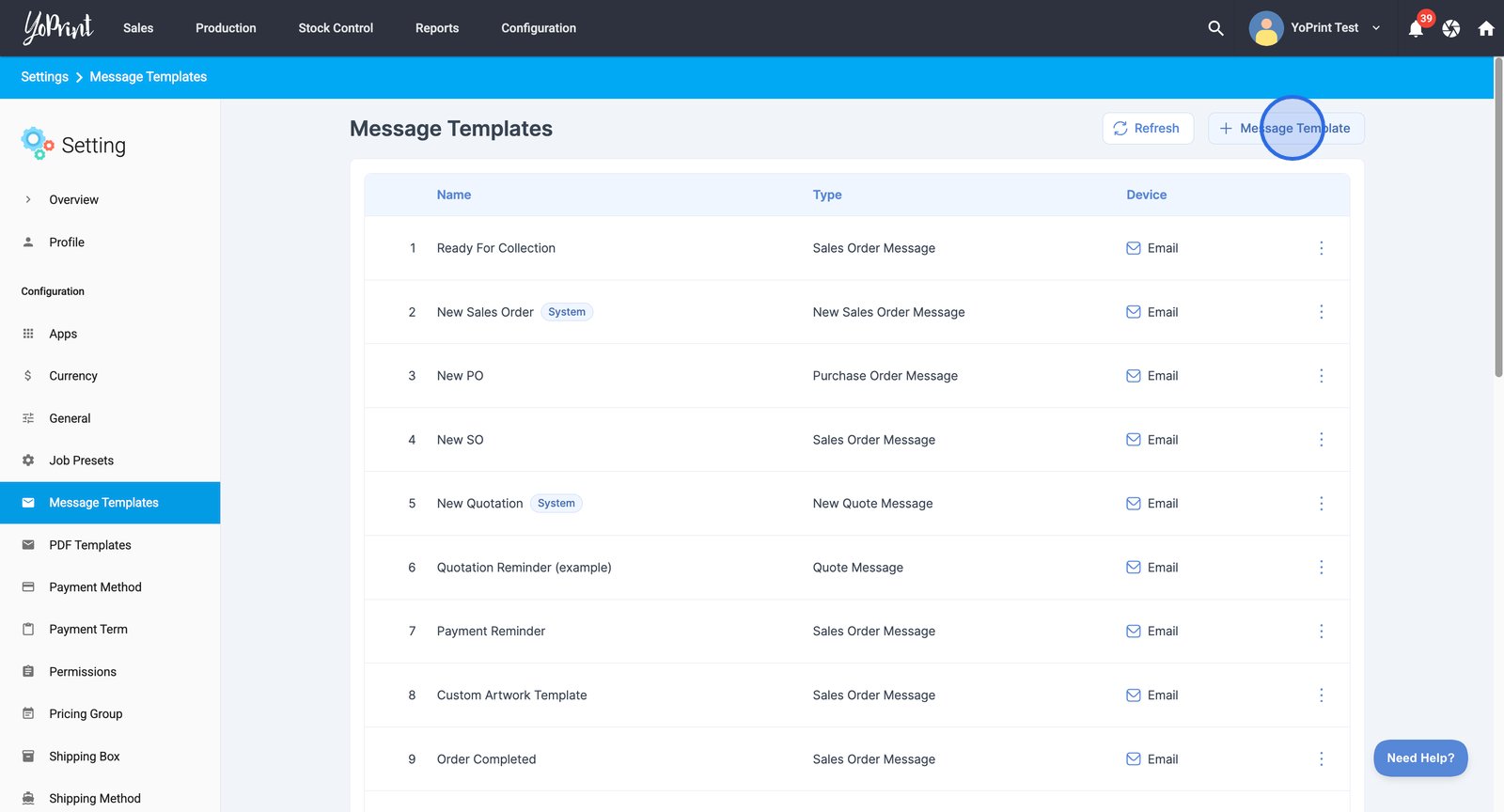
Task: Open the Production menu
Action: click(x=226, y=28)
